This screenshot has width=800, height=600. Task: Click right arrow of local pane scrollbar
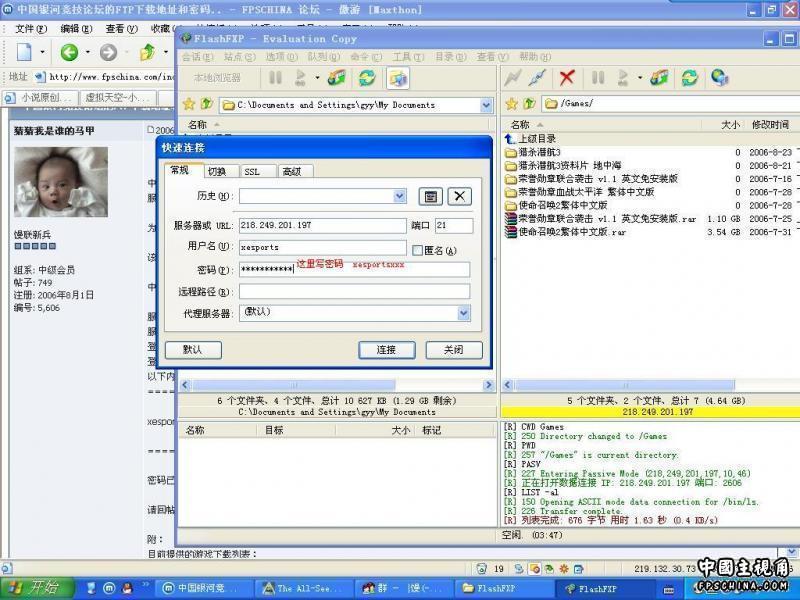click(489, 385)
